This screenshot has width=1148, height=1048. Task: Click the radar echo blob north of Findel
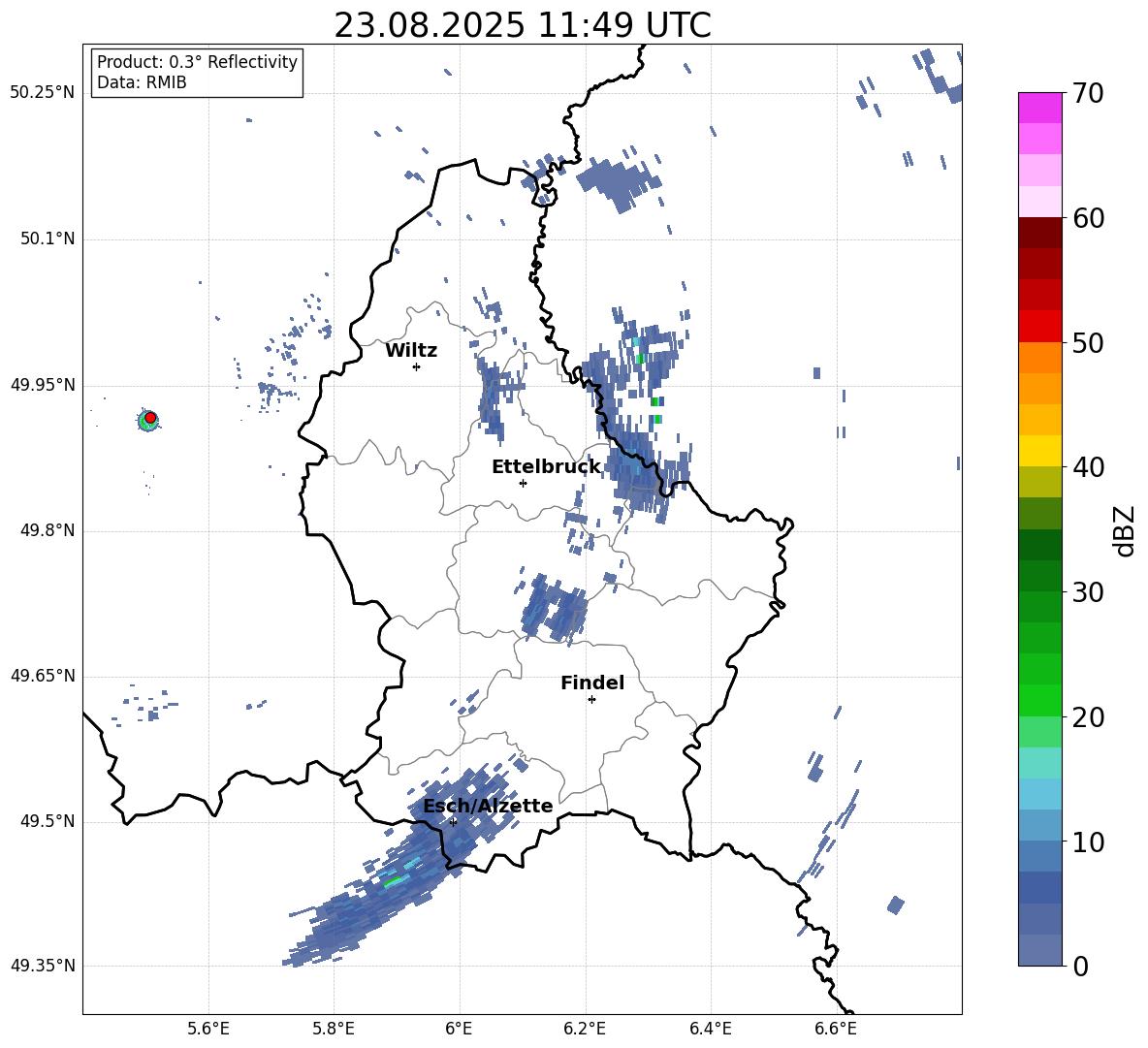[555, 608]
